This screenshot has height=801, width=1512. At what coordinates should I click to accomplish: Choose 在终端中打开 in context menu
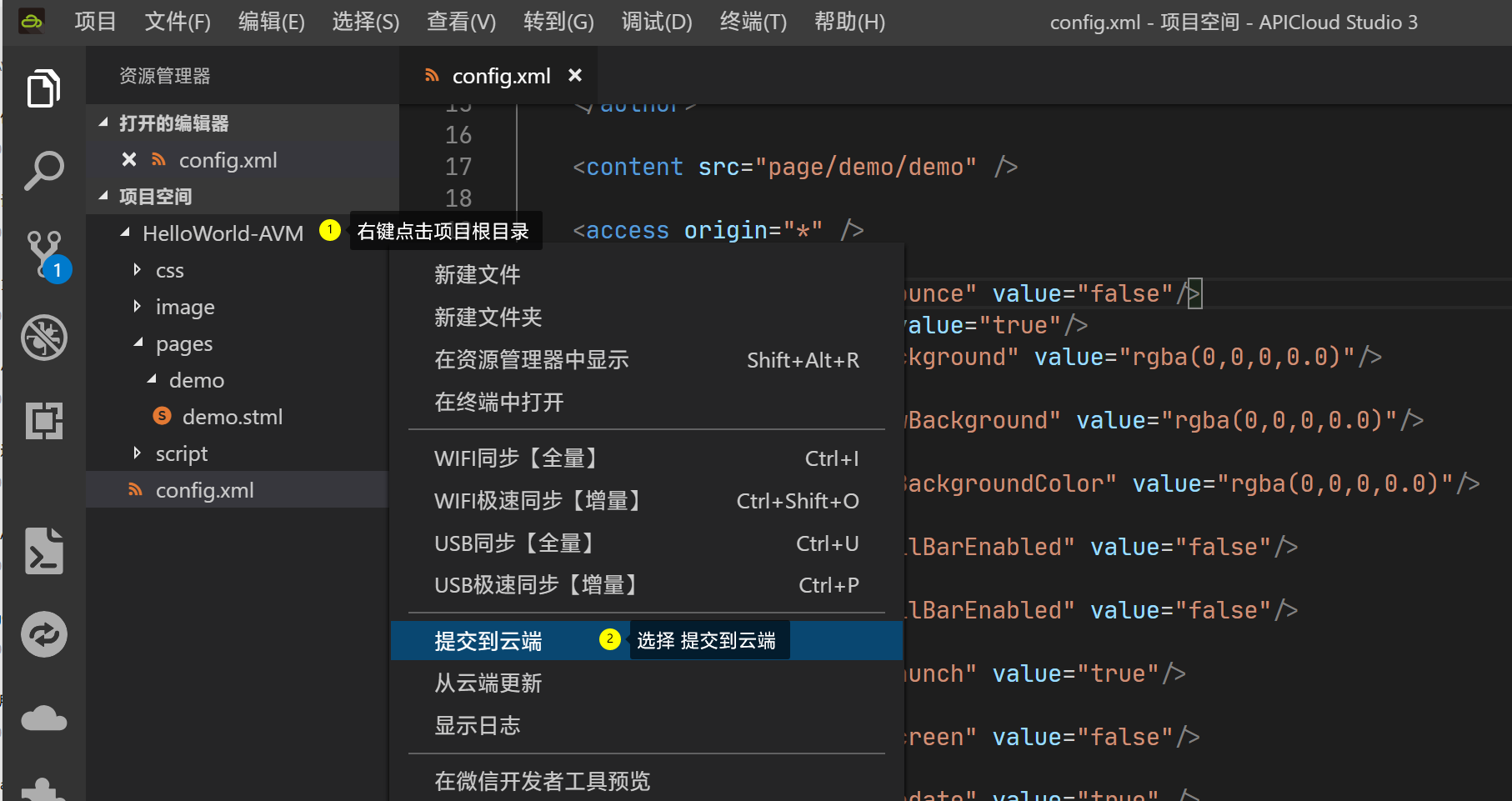647,402
